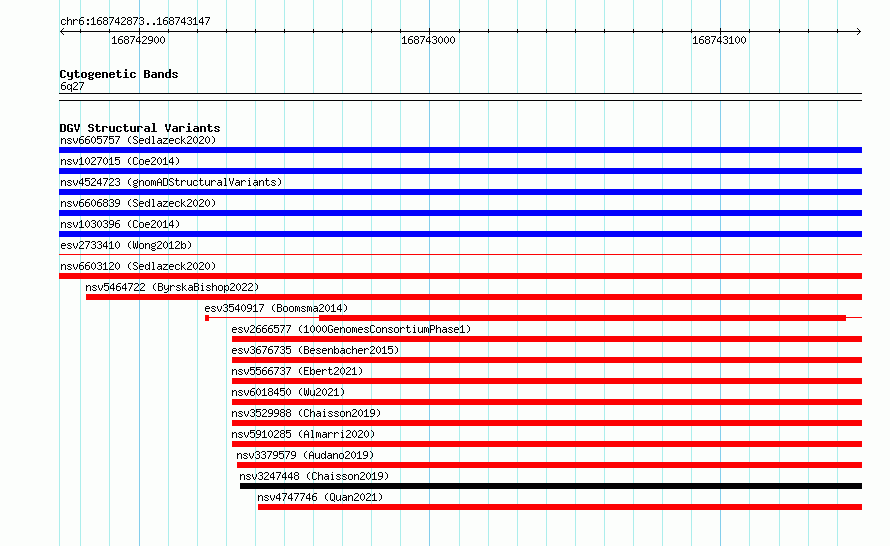Open the esv2666577 (1000GenomesConsortiumPhase1) label
This screenshot has width=890, height=546.
[x=351, y=329]
